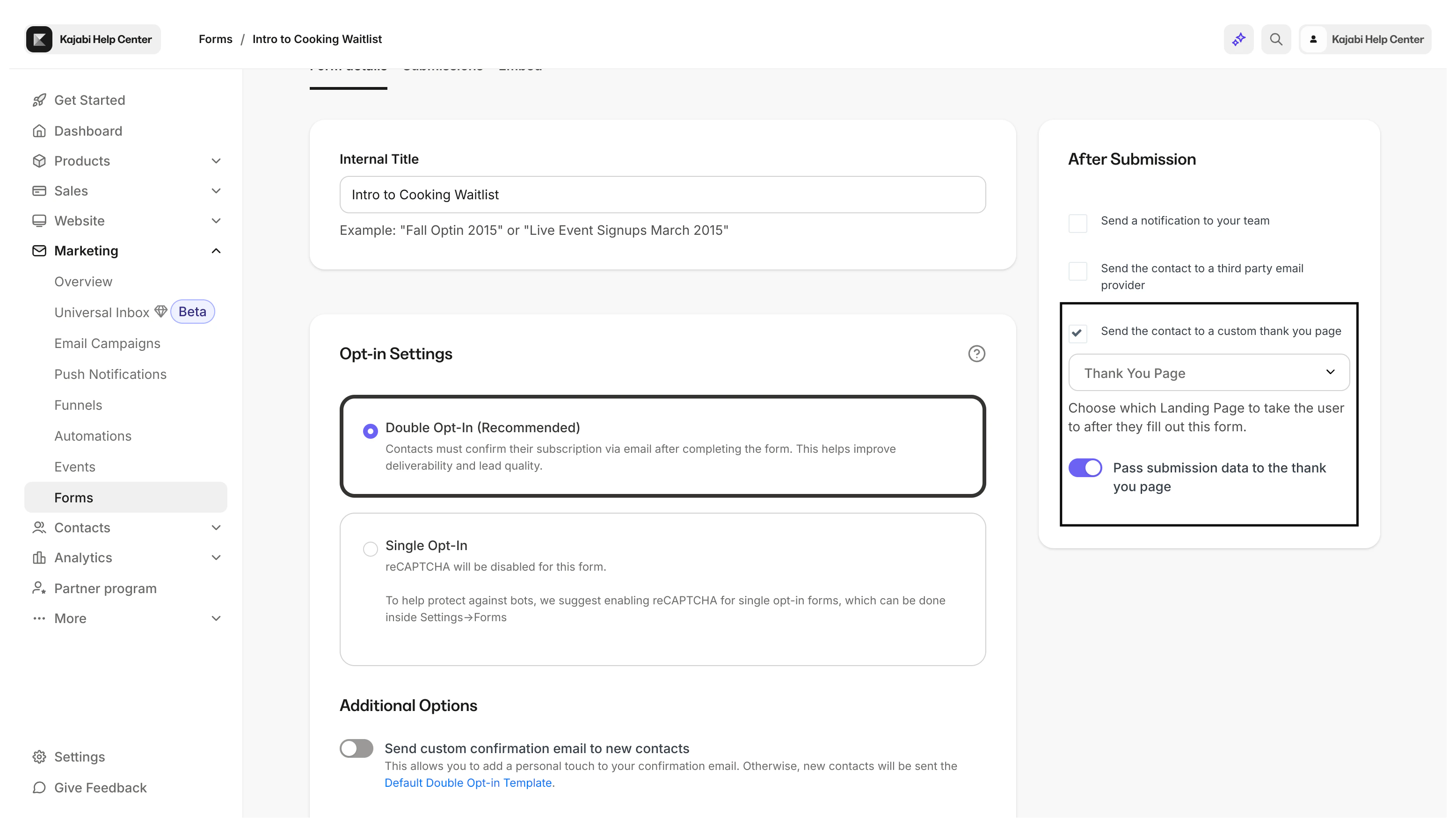Click the Give Feedback chat bubble icon
The height and width of the screenshot is (827, 1456).
39,787
